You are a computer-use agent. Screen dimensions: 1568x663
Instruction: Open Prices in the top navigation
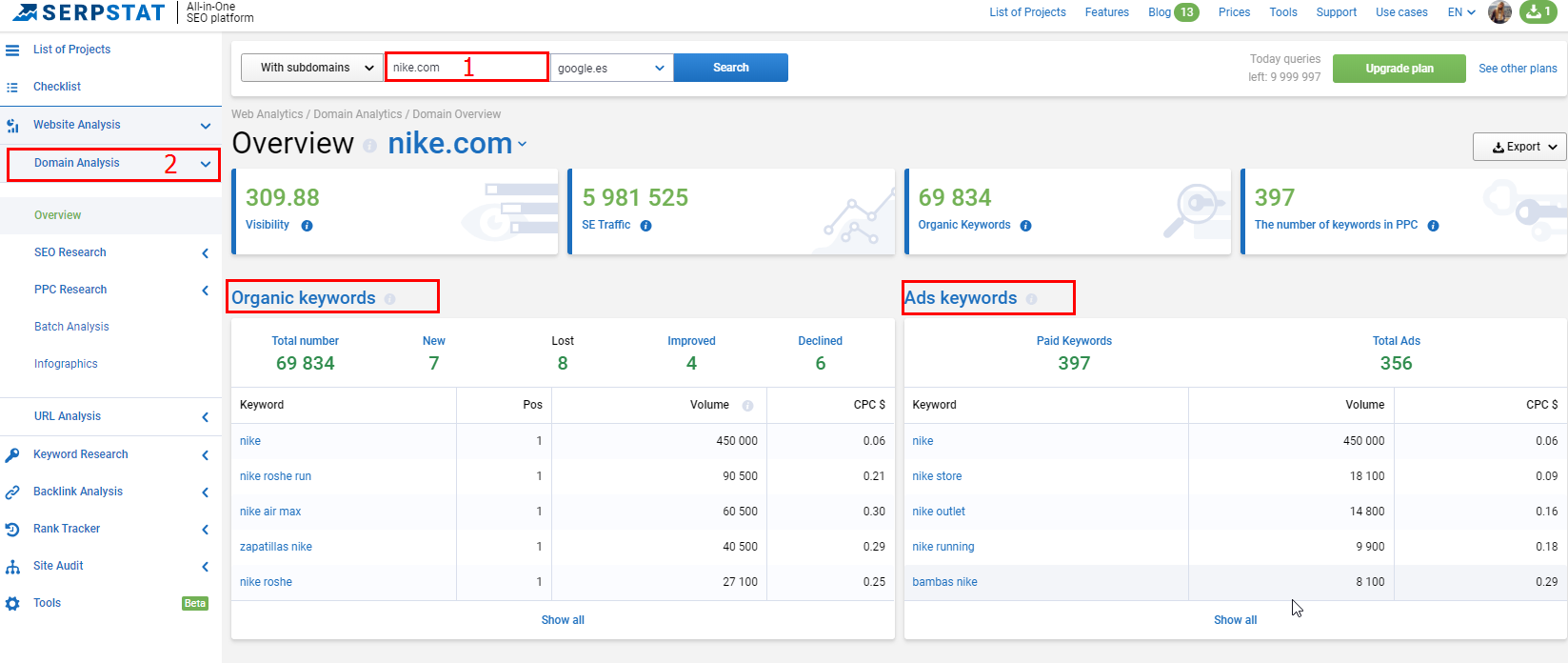[x=1235, y=12]
